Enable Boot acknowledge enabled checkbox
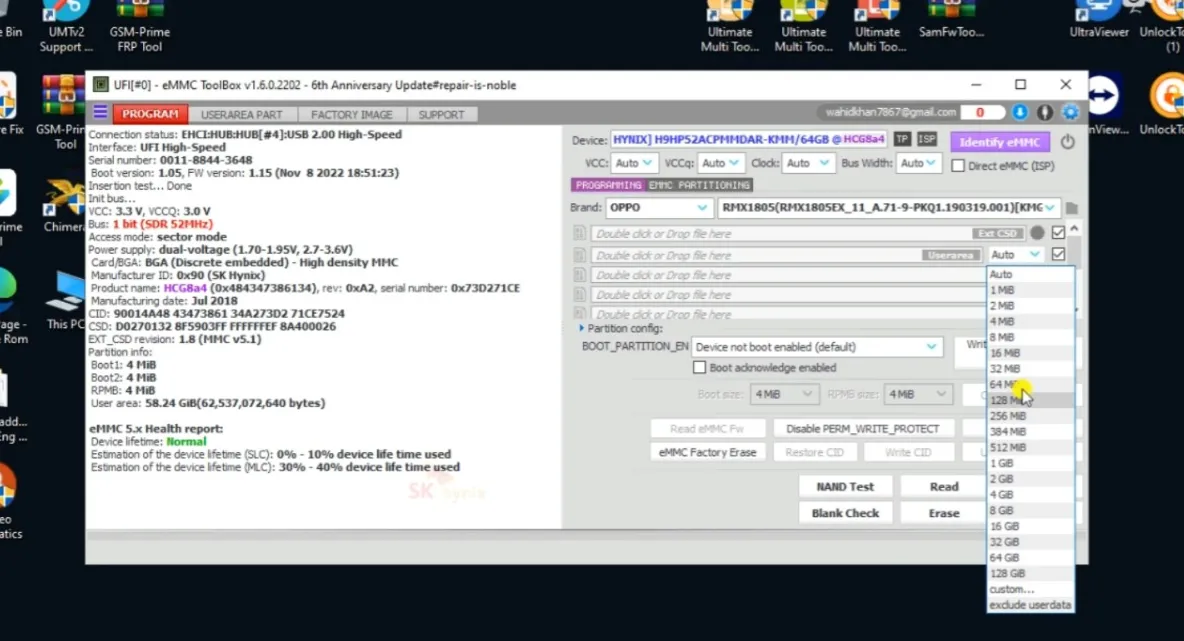 click(699, 368)
